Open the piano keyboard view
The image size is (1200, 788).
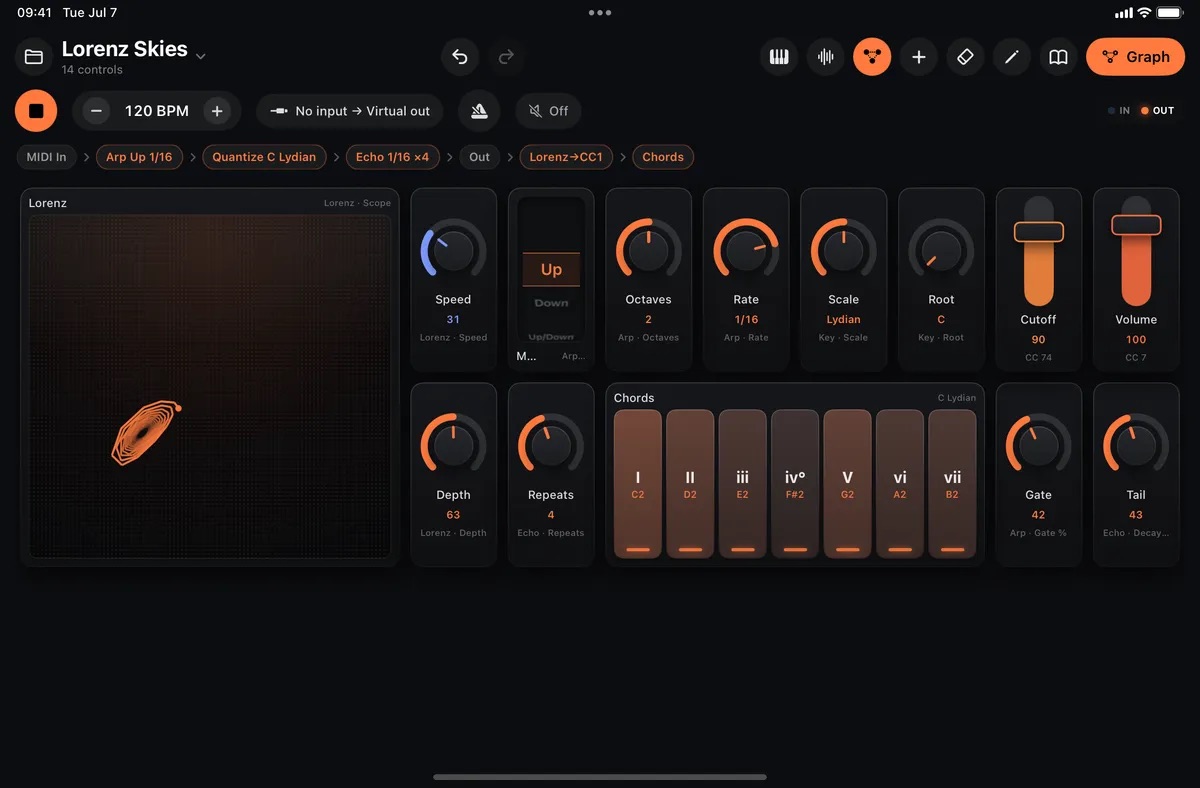tap(779, 57)
